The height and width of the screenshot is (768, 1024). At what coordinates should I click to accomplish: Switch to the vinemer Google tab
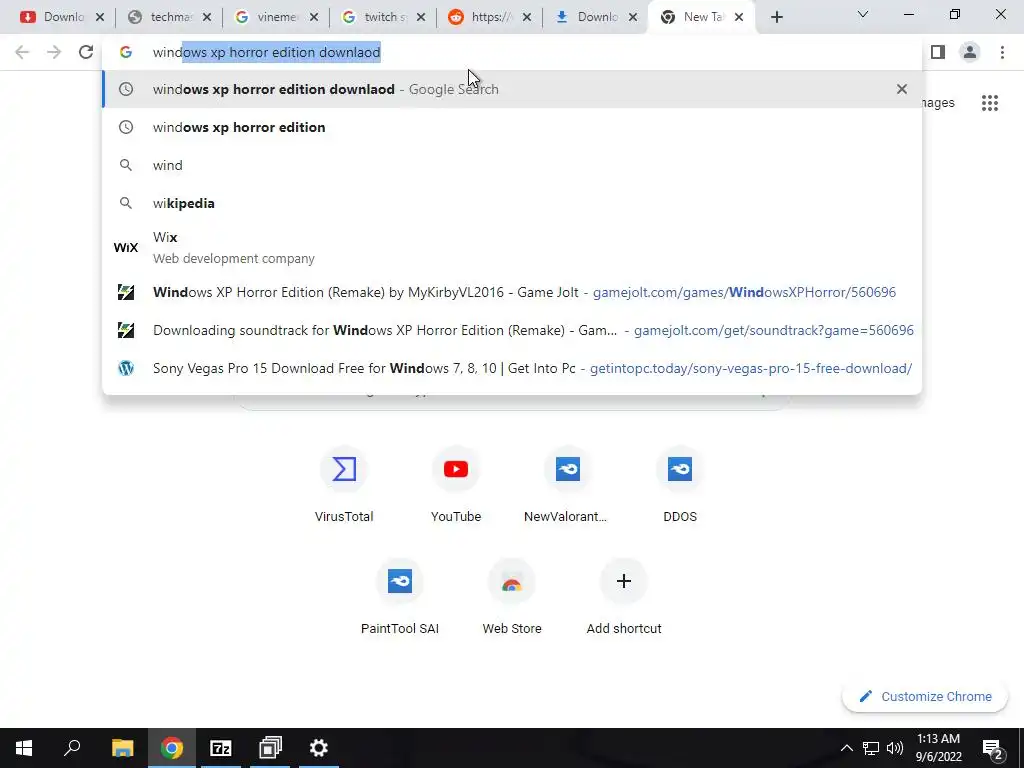(275, 17)
